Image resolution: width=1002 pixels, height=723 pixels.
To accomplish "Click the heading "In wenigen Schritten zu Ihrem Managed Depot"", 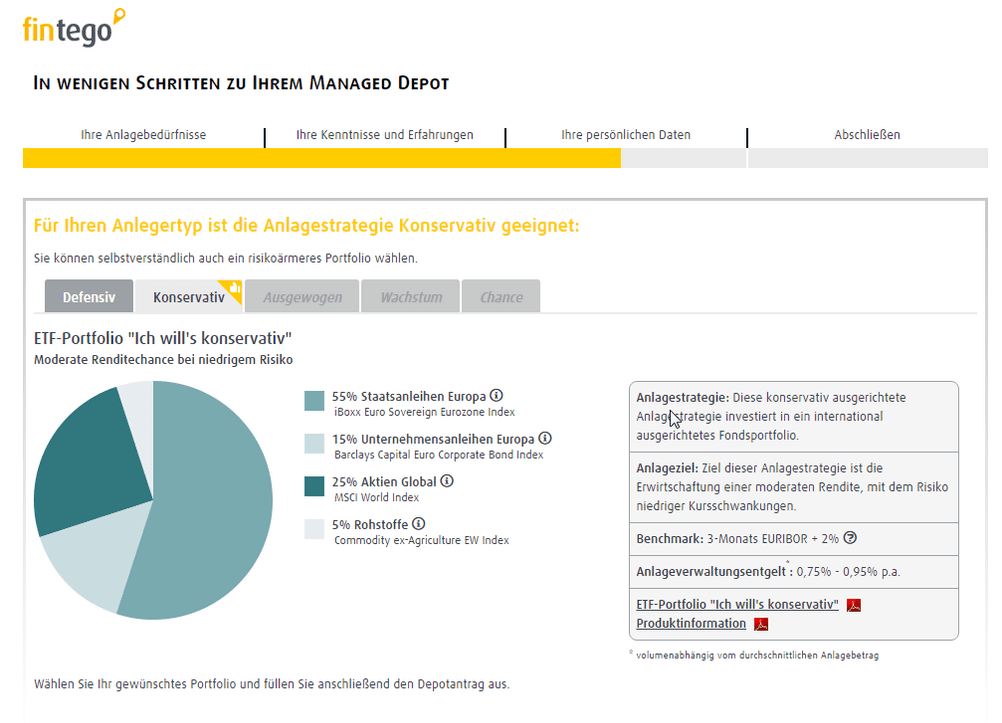I will point(241,83).
